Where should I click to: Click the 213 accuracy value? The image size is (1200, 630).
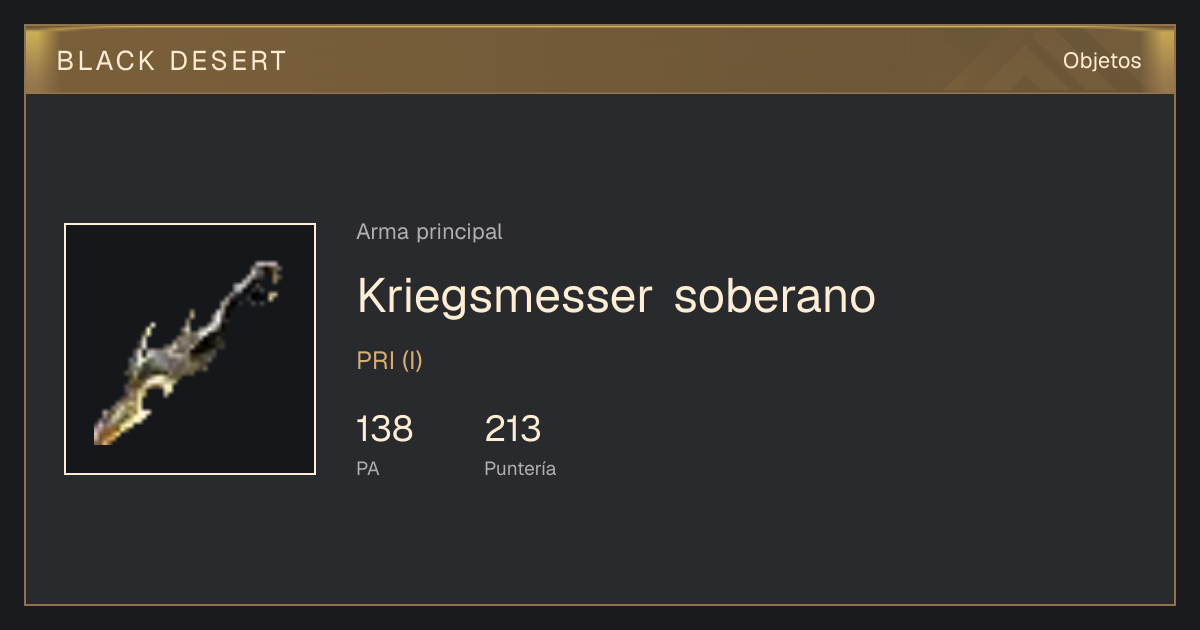pos(513,429)
